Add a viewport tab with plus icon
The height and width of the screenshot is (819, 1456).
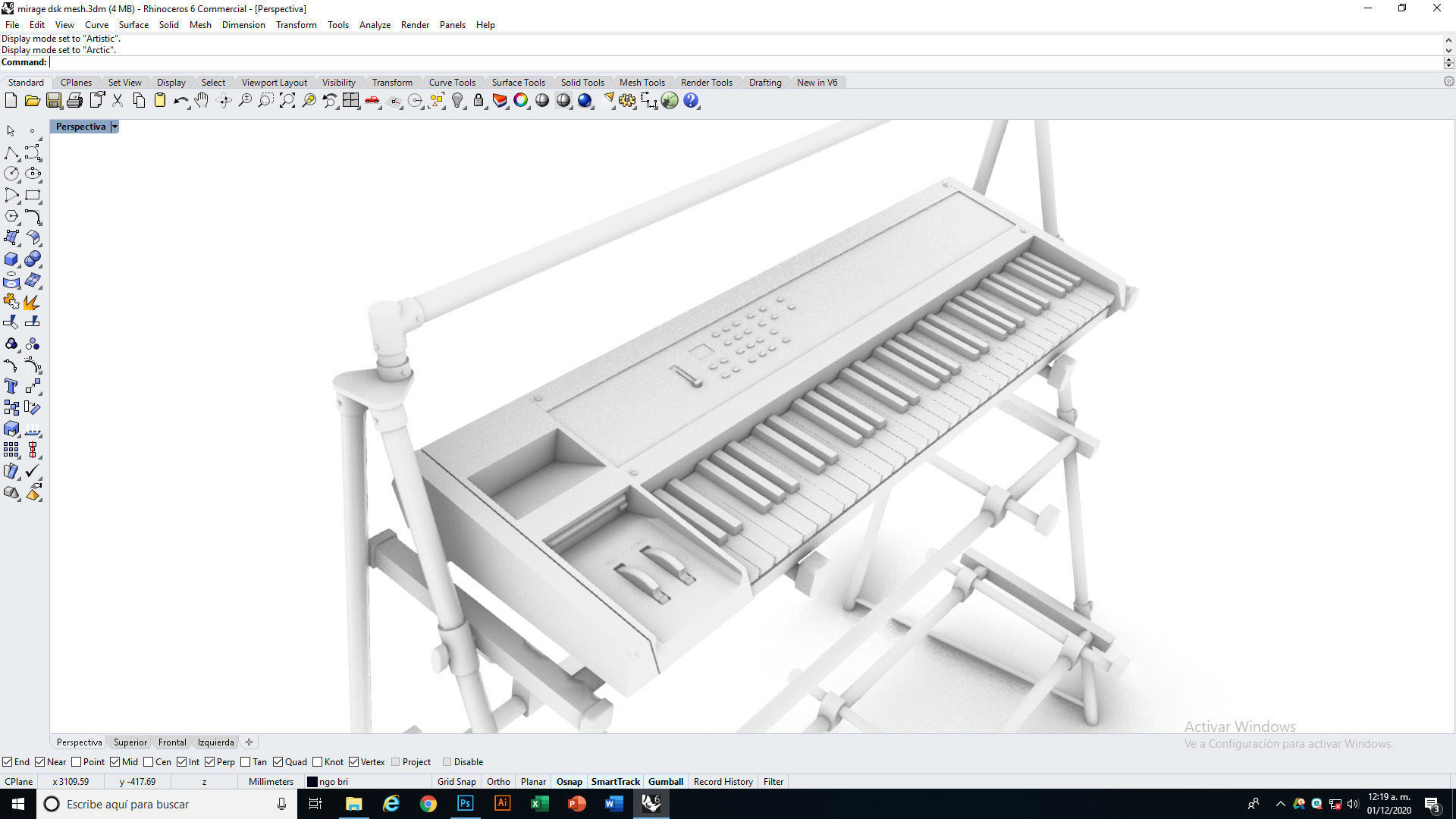tap(249, 742)
